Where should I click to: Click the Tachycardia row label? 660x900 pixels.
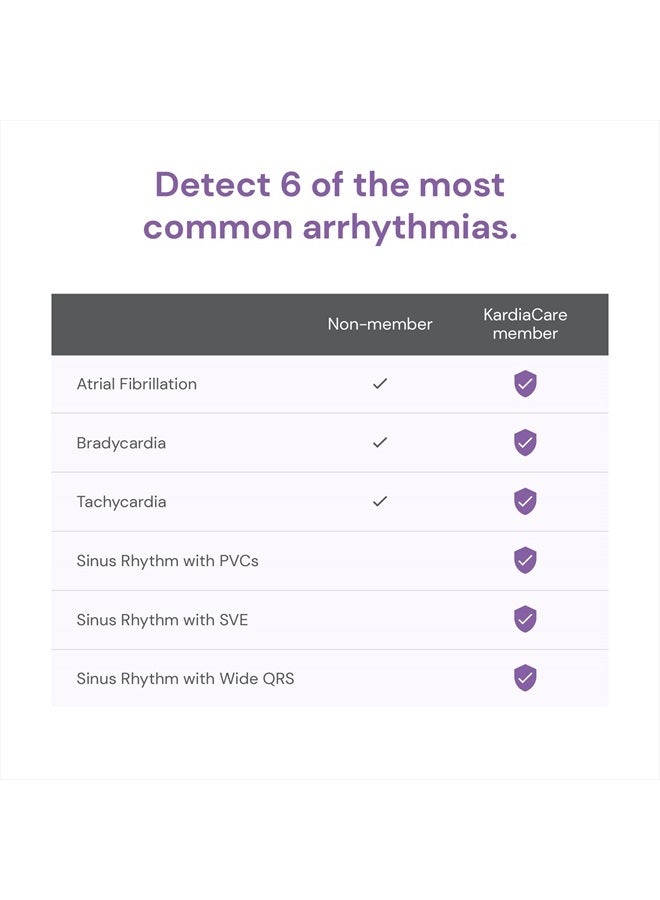(122, 502)
